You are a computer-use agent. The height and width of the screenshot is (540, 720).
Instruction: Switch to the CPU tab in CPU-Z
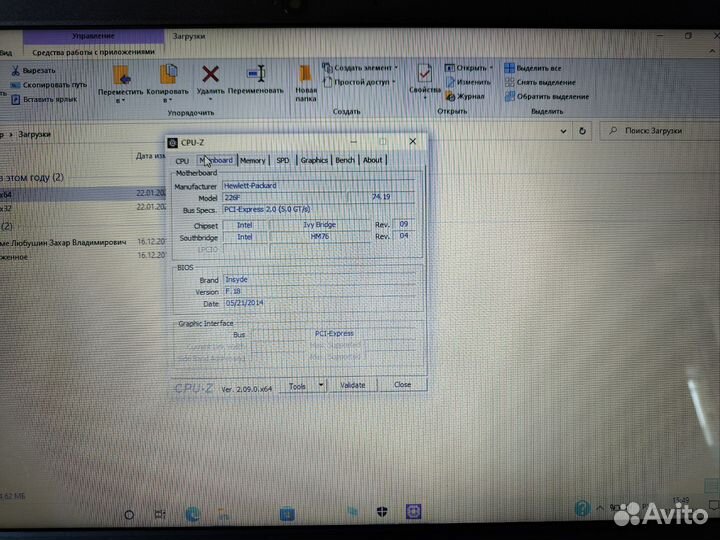tap(182, 161)
